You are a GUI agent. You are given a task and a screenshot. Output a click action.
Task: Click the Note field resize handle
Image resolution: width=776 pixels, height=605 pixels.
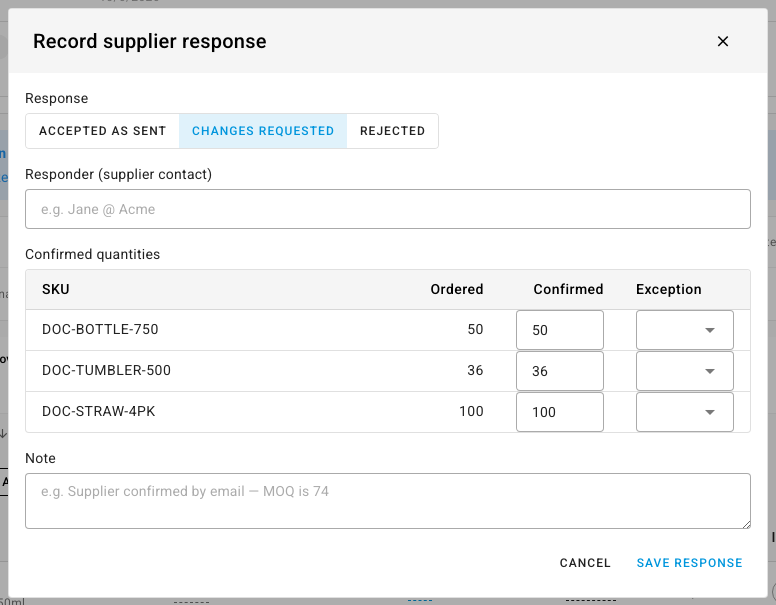(746, 524)
